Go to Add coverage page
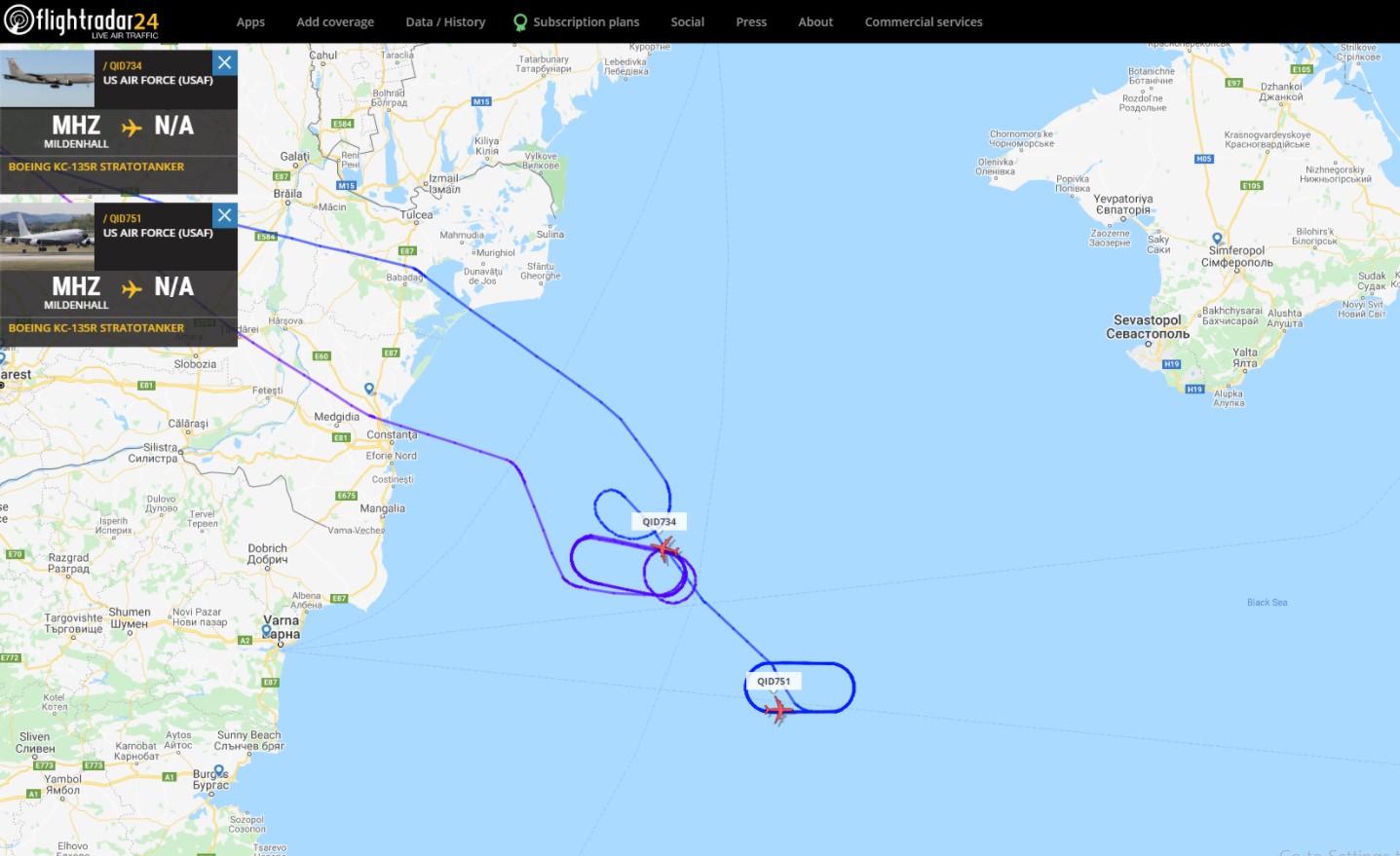This screenshot has width=1400, height=856. (335, 22)
